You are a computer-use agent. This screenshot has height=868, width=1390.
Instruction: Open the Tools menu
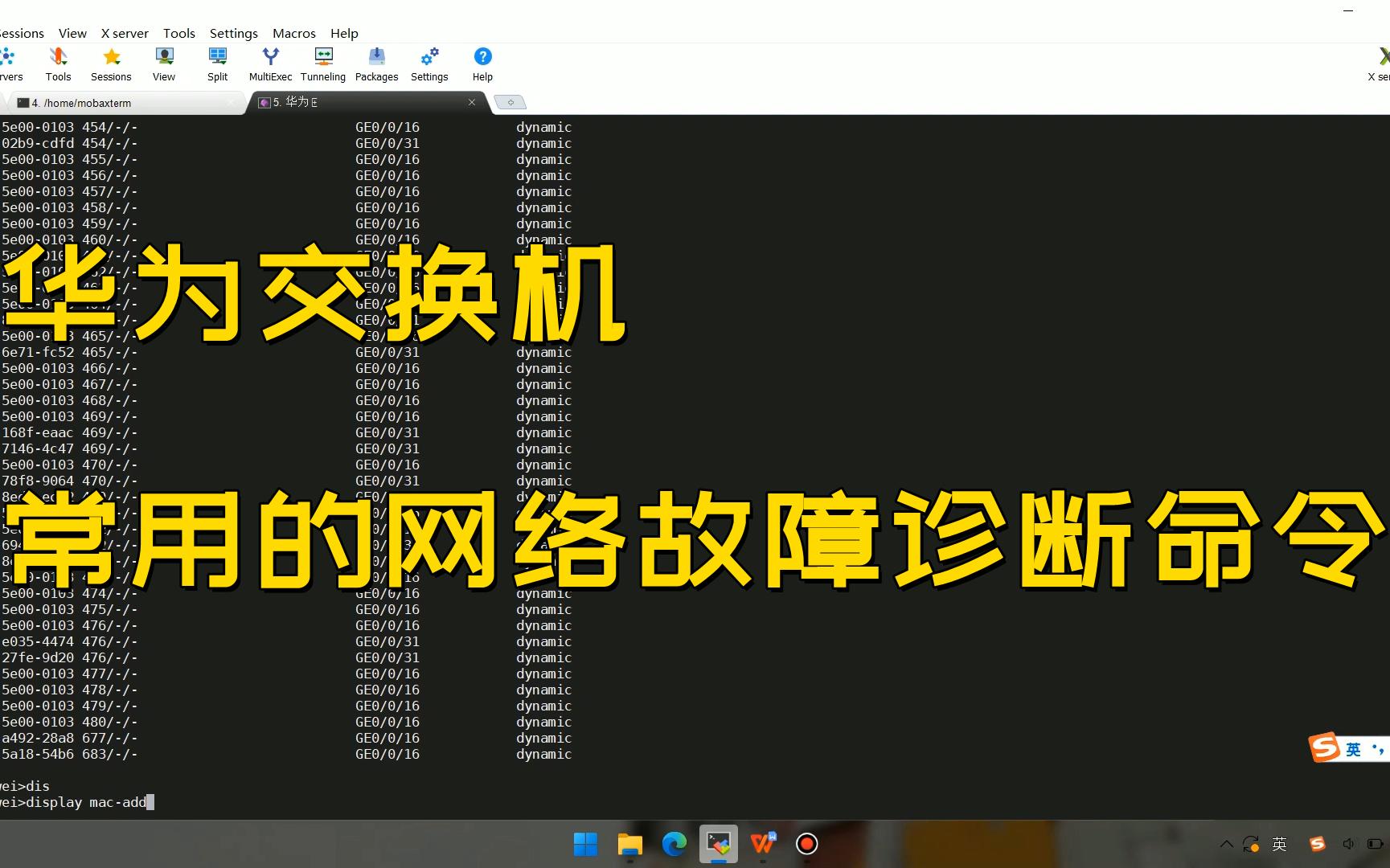[x=179, y=33]
